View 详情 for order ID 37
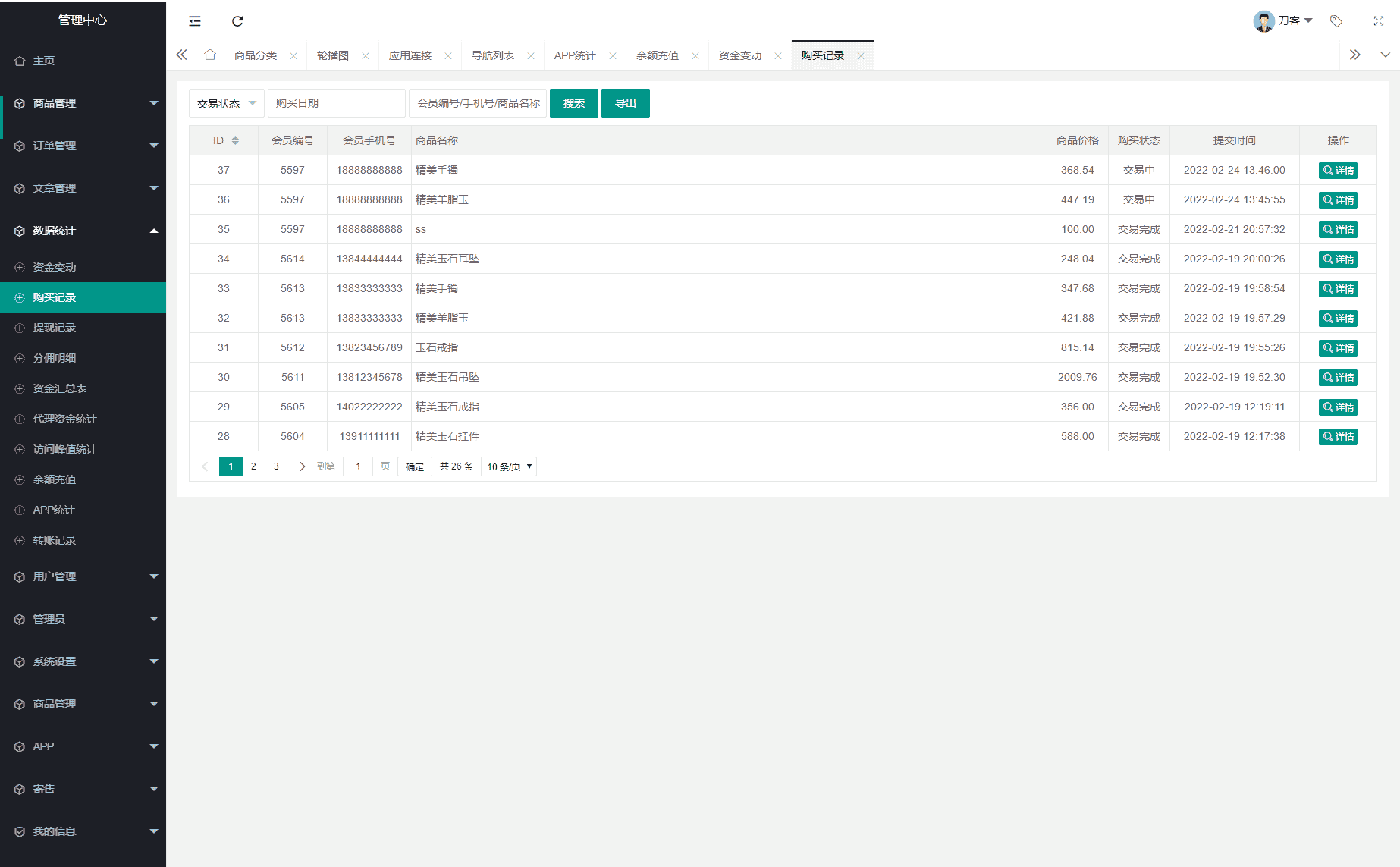This screenshot has height=867, width=1400. click(x=1338, y=171)
